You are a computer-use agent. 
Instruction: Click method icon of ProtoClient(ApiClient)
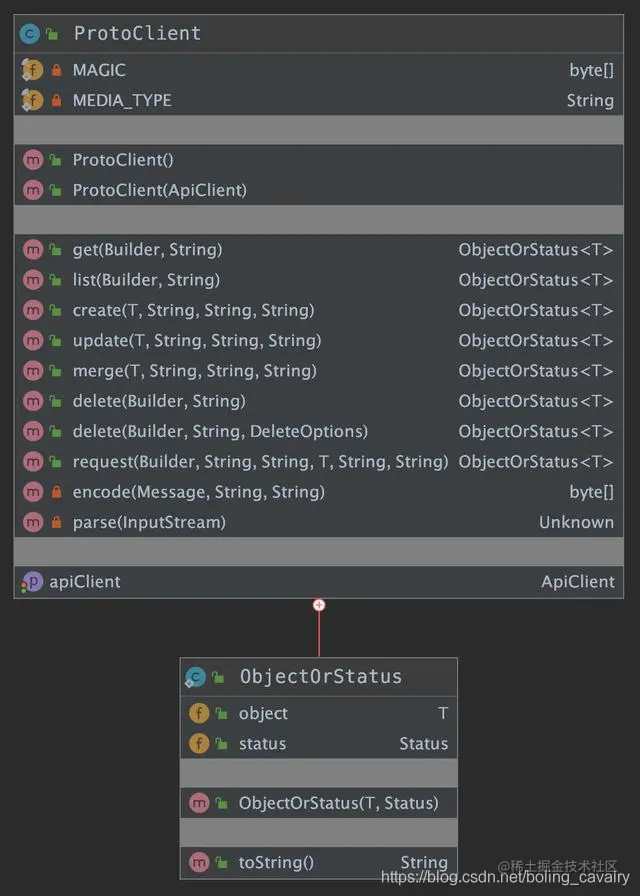point(33,190)
